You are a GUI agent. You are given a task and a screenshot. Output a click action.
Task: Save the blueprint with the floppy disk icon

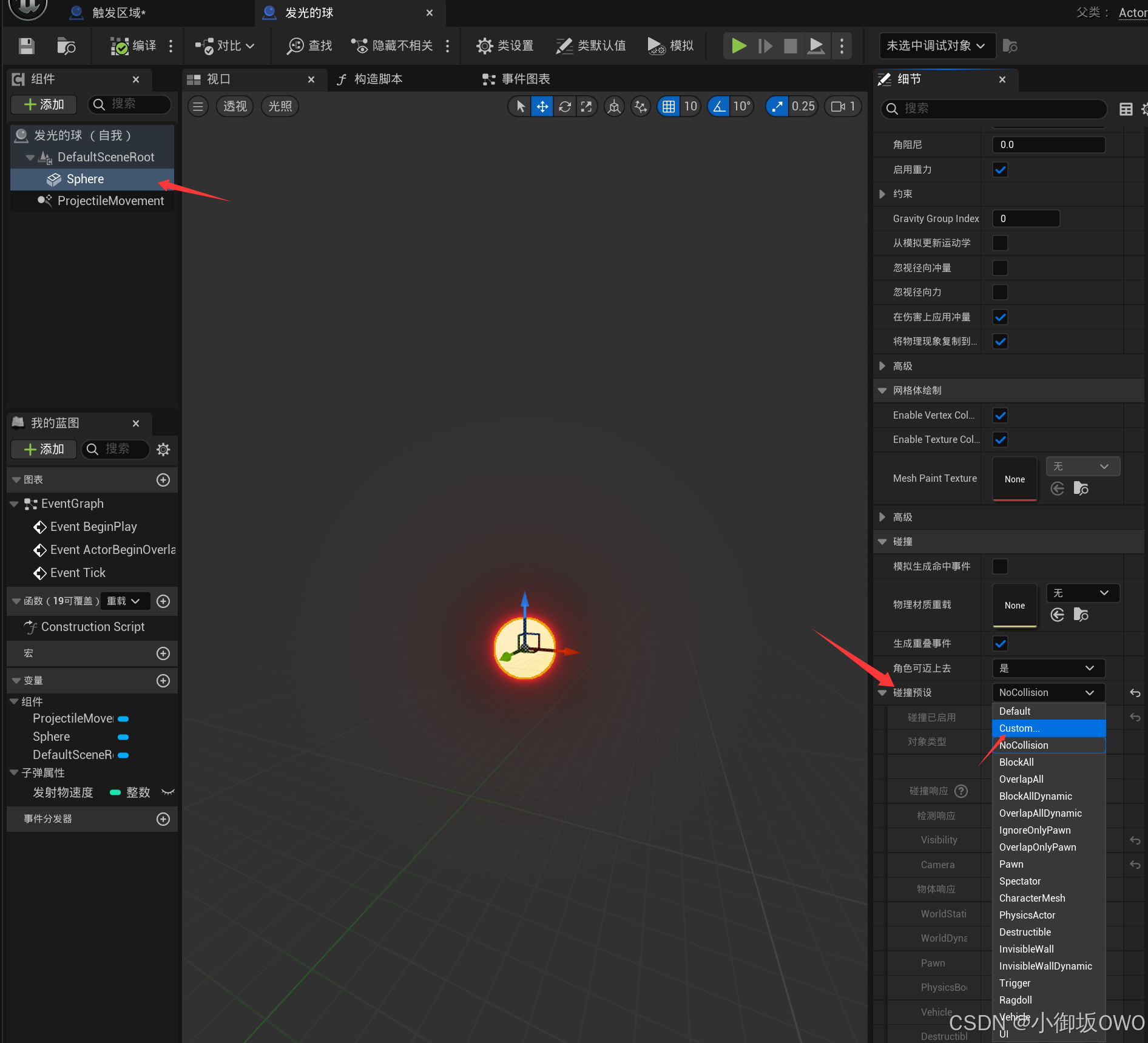tap(26, 46)
